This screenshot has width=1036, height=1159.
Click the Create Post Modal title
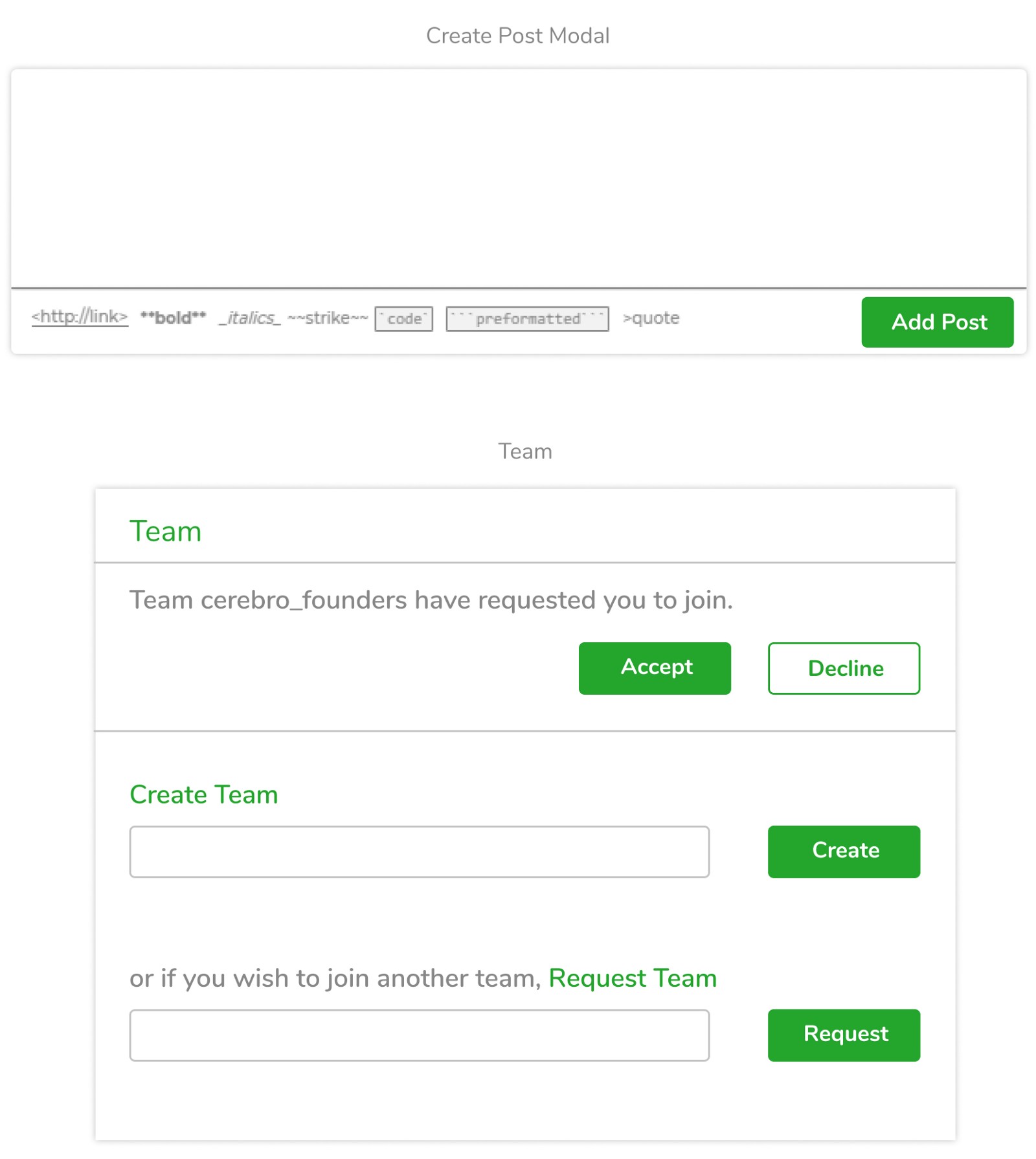(518, 36)
